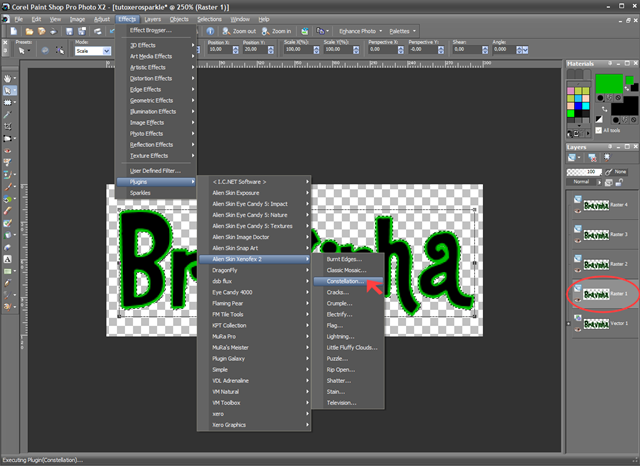Click the large green foreground material swatch

(x=609, y=84)
